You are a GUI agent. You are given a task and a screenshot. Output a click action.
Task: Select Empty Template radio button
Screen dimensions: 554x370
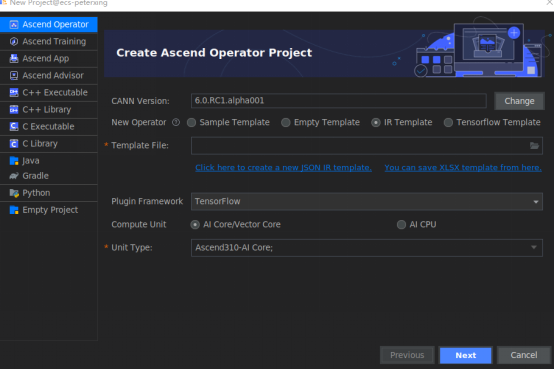point(285,123)
